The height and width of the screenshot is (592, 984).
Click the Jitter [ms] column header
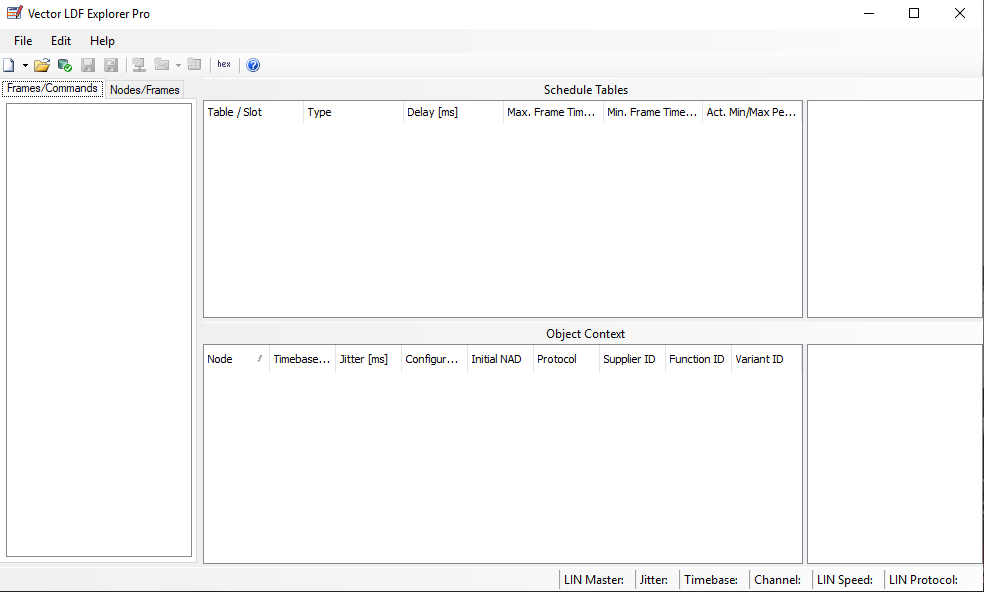pos(368,359)
